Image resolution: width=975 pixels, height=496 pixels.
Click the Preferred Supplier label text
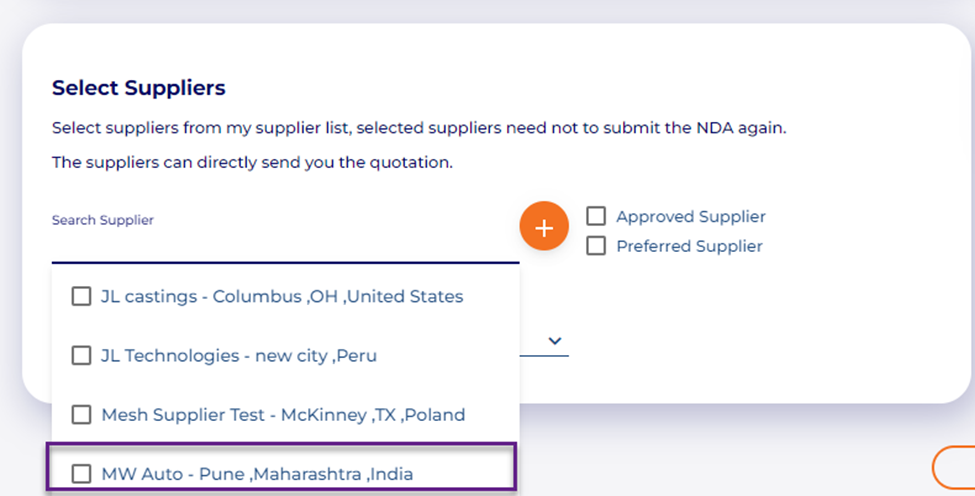[x=689, y=246]
